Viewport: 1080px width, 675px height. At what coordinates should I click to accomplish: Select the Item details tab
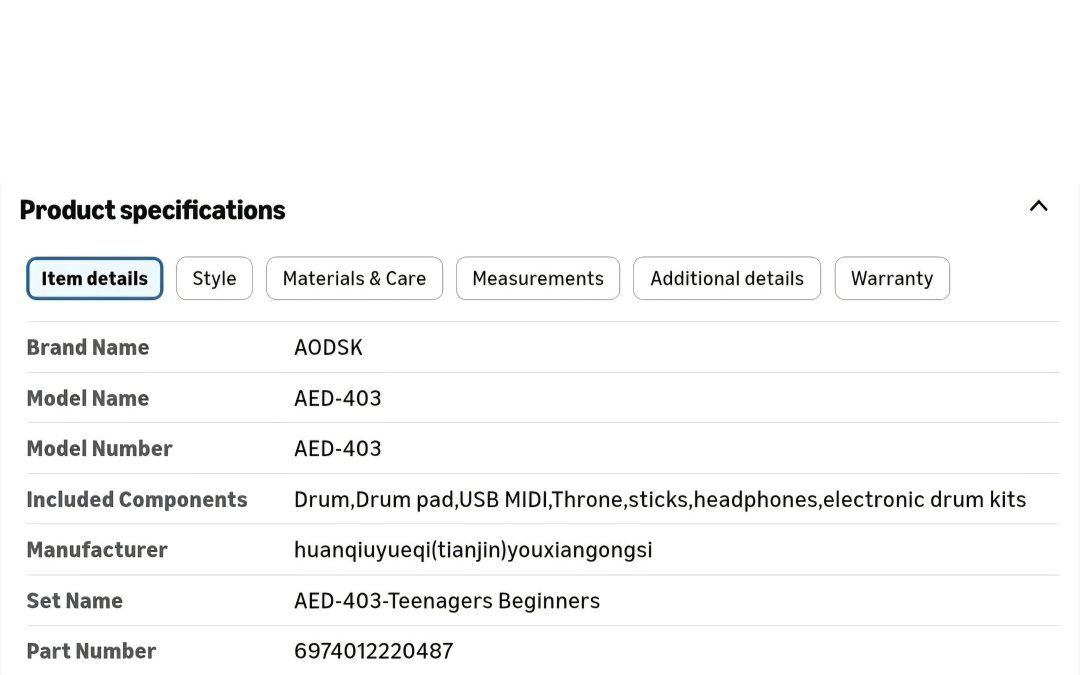94,279
